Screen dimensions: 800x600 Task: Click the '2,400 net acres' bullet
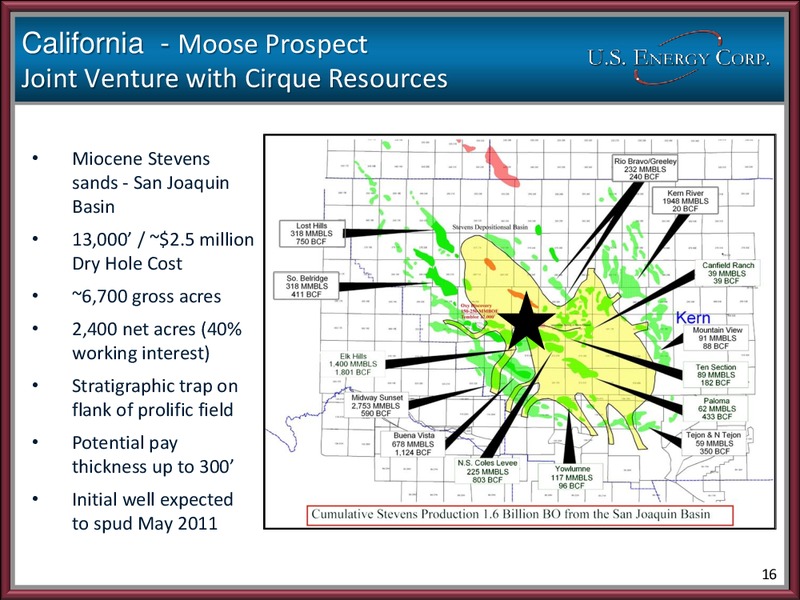click(x=157, y=341)
